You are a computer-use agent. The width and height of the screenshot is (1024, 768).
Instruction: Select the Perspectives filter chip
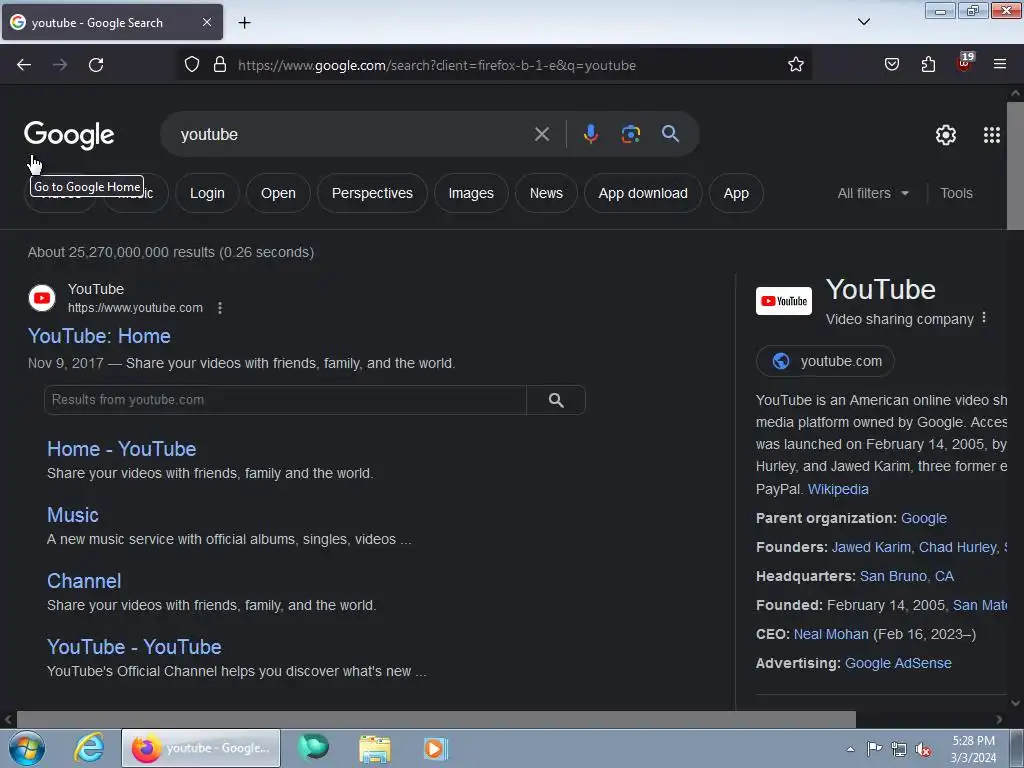point(372,193)
